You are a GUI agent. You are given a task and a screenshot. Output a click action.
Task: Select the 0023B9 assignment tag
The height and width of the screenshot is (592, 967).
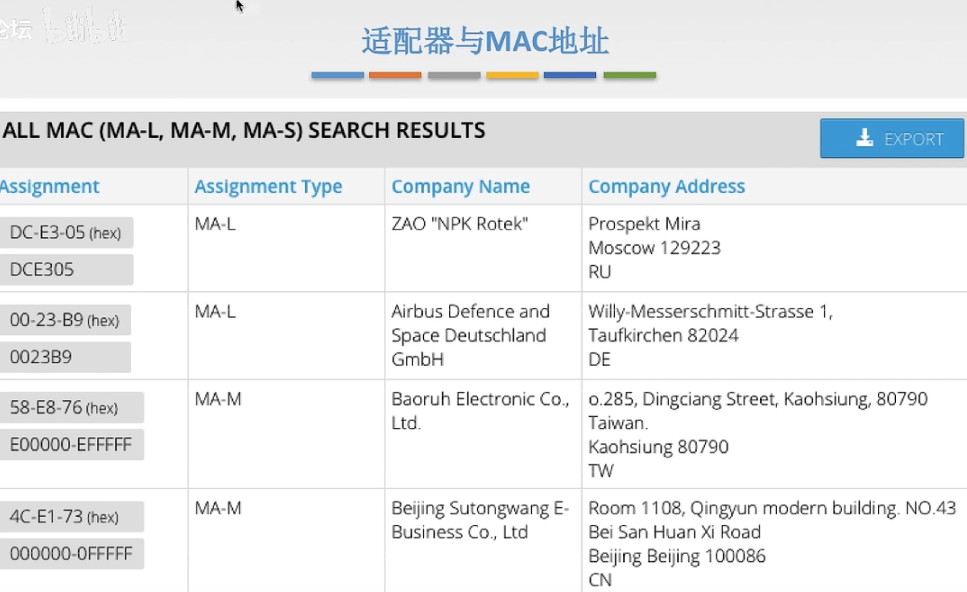click(x=65, y=357)
